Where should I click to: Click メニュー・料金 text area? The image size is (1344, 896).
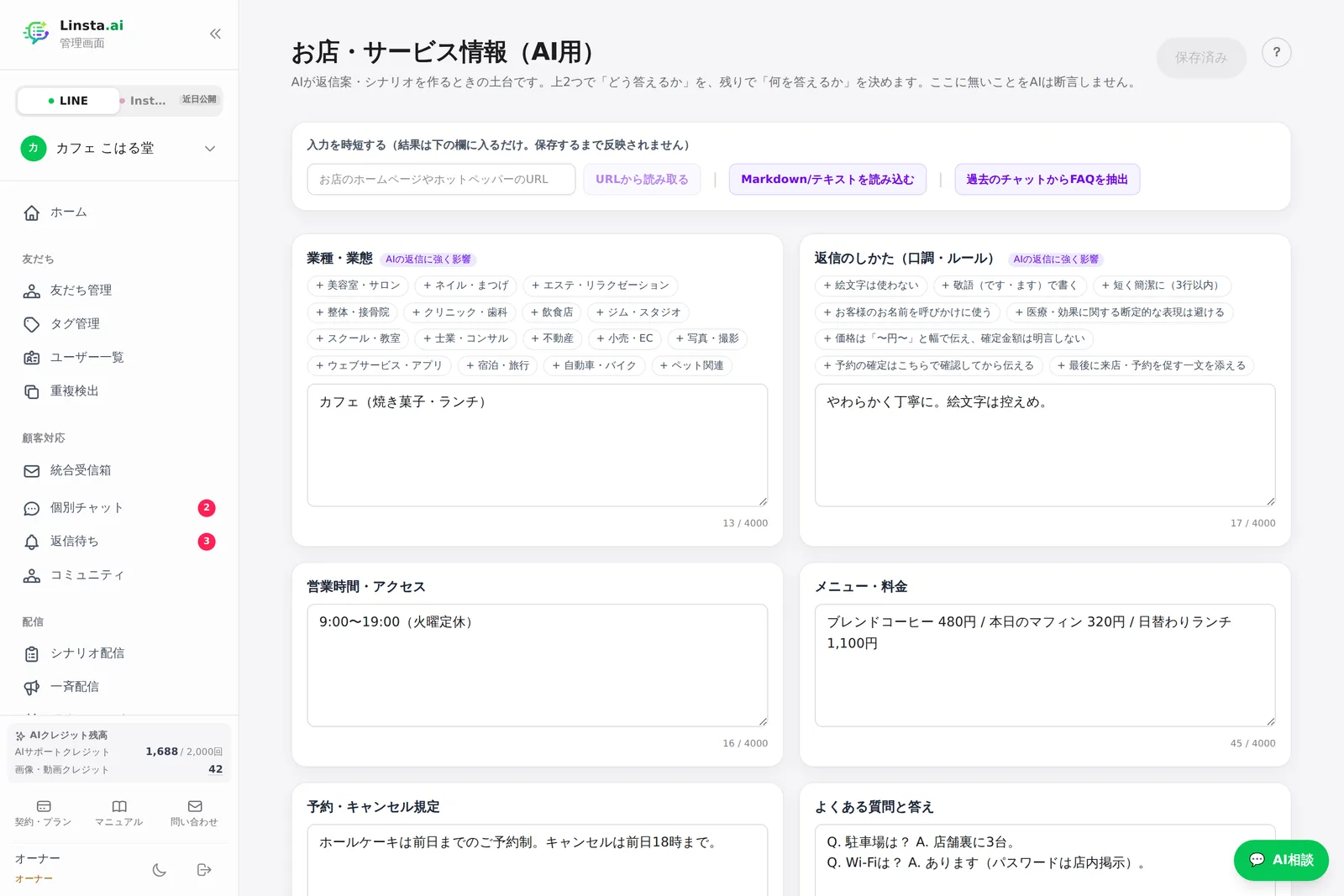click(1045, 665)
